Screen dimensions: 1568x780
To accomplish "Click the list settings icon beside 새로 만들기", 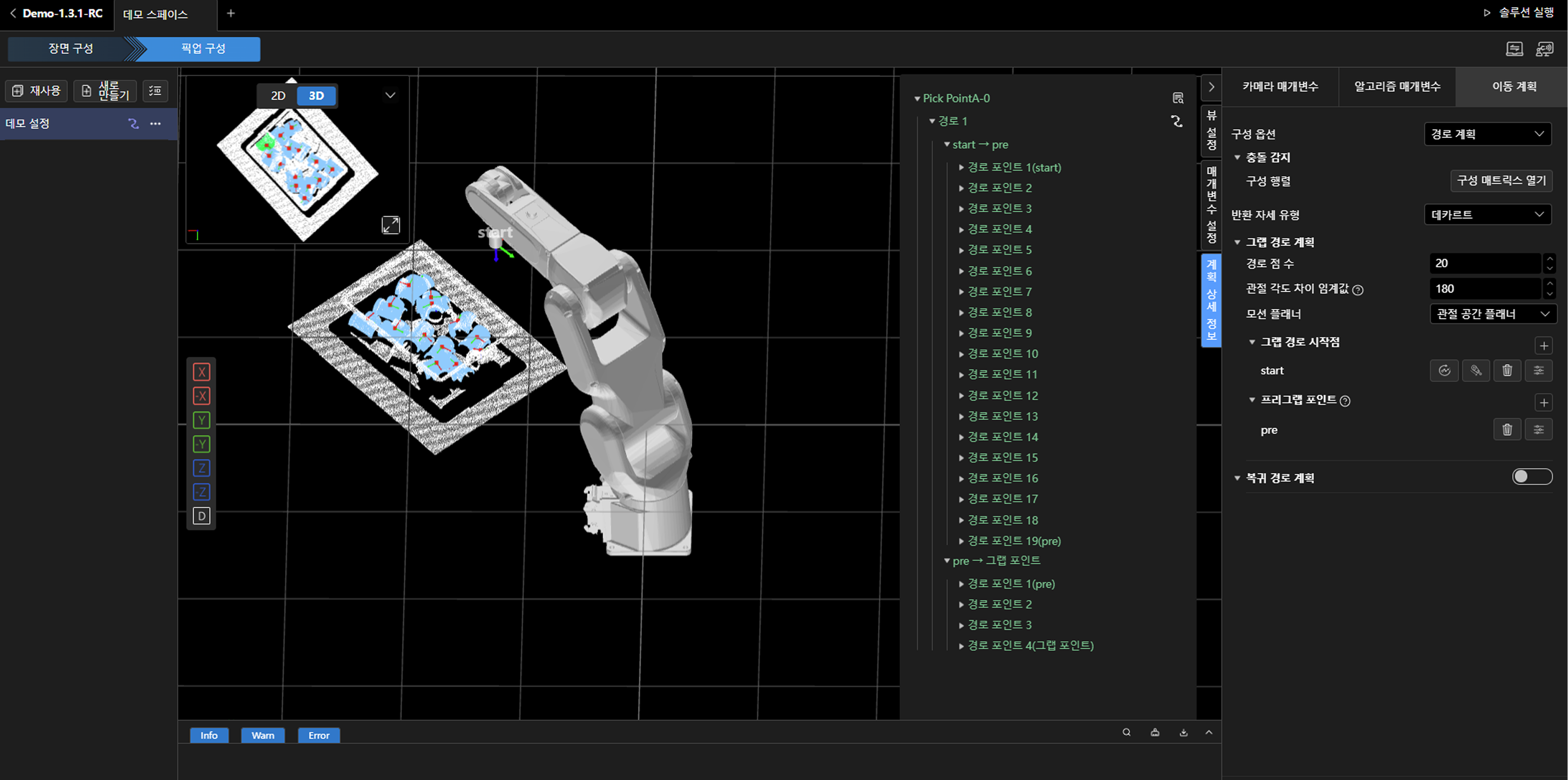I will tap(155, 91).
